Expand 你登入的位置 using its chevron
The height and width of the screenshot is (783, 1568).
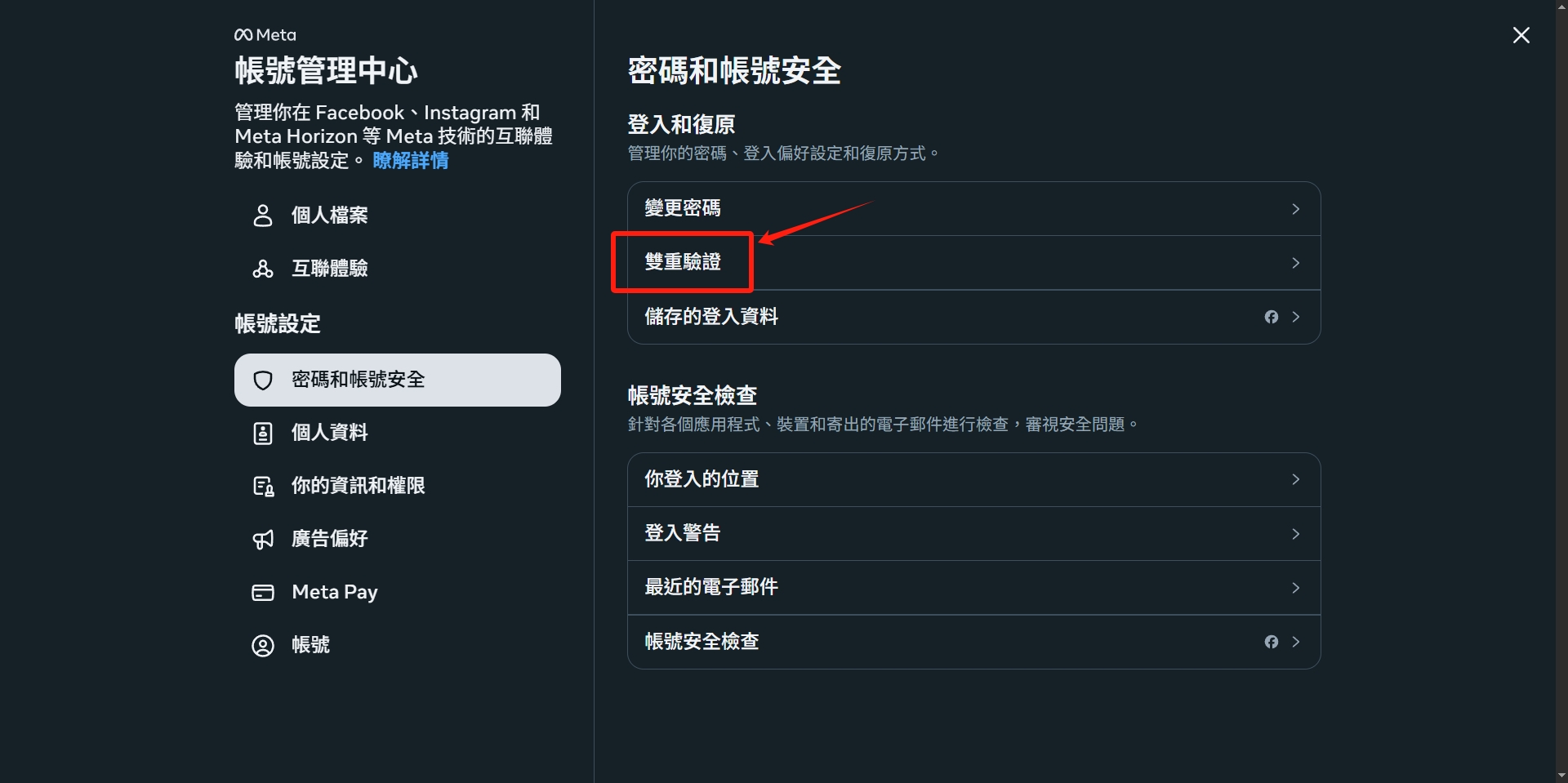tap(1295, 479)
